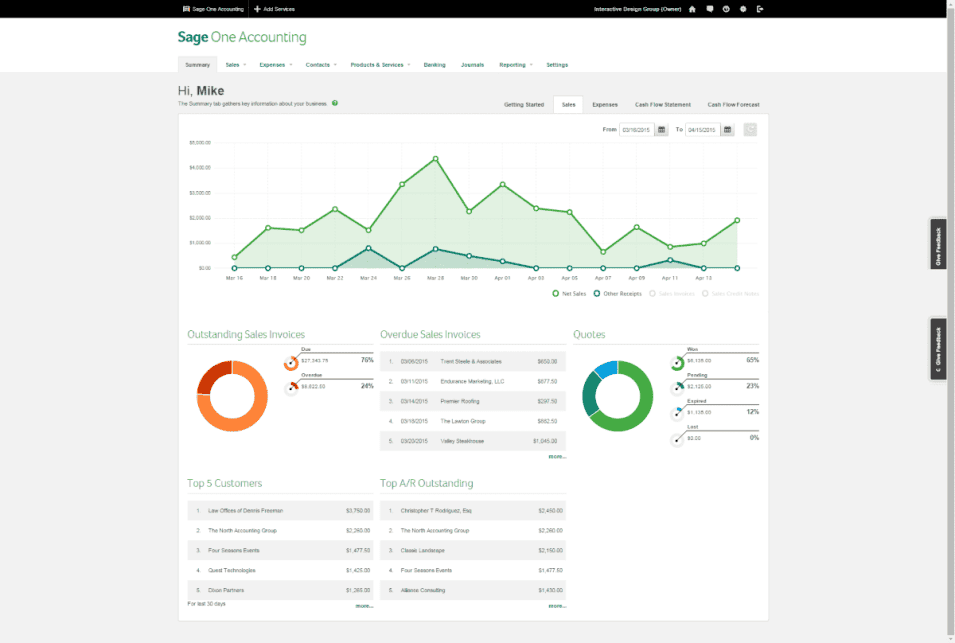
Task: Expand the Products & Services dropdown
Action: [379, 65]
